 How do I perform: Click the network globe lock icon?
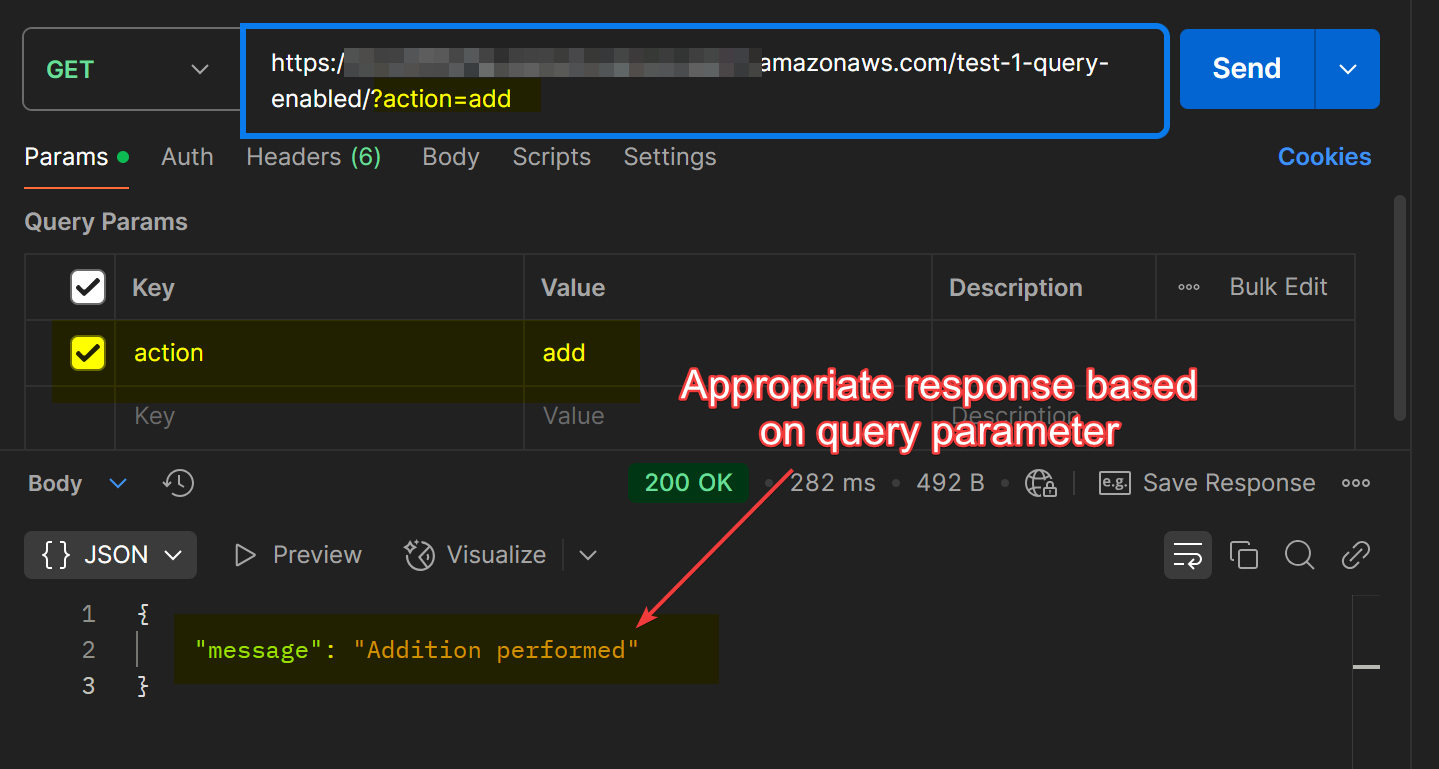point(1041,484)
